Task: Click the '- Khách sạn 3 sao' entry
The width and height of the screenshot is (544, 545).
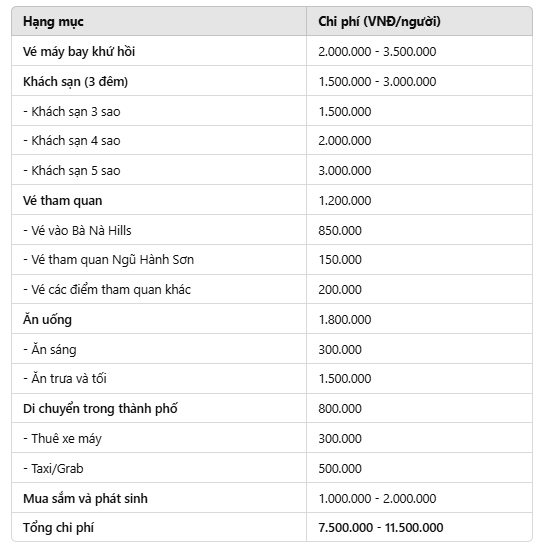Action: click(x=72, y=112)
